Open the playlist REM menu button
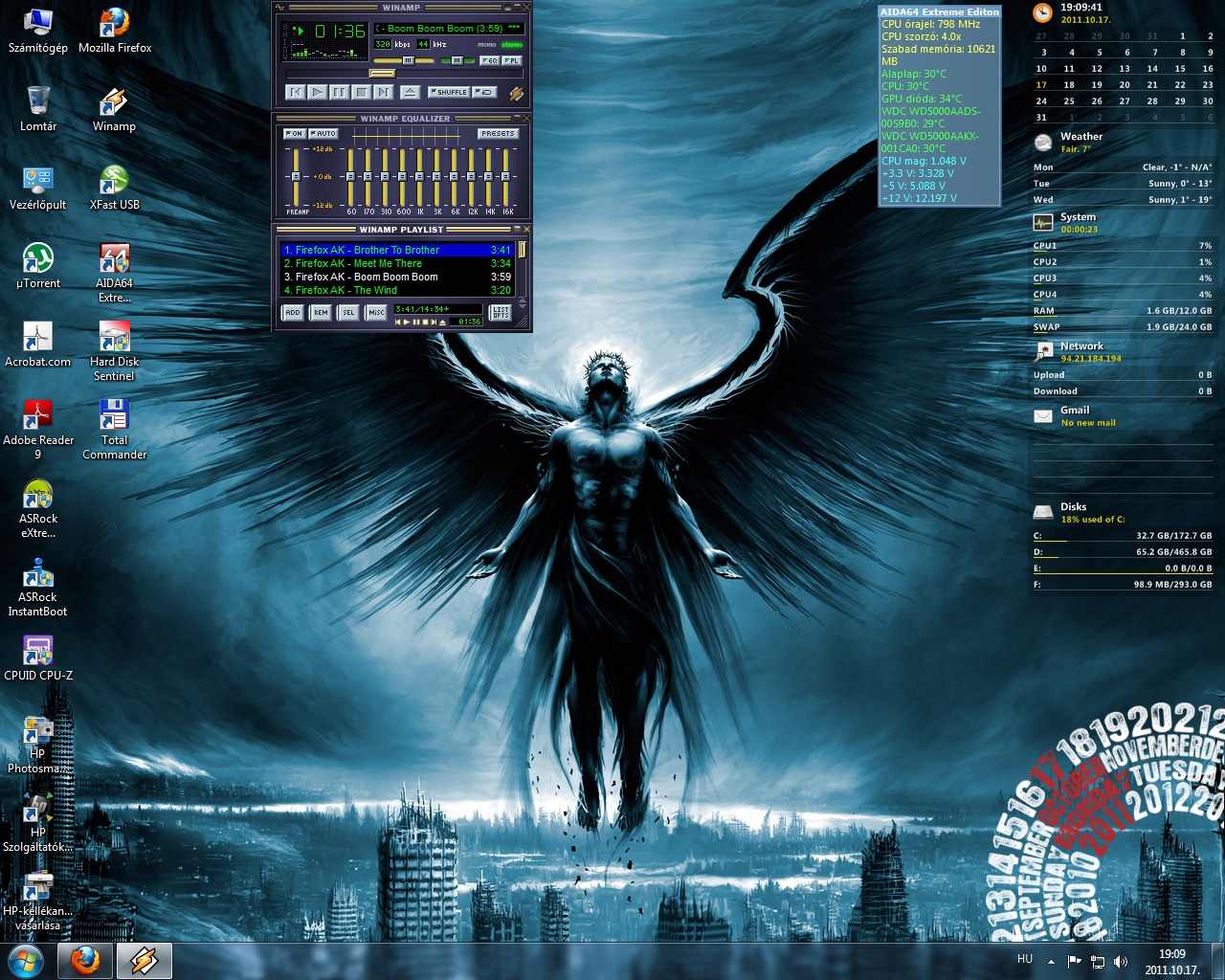Viewport: 1225px width, 980px height. (321, 313)
